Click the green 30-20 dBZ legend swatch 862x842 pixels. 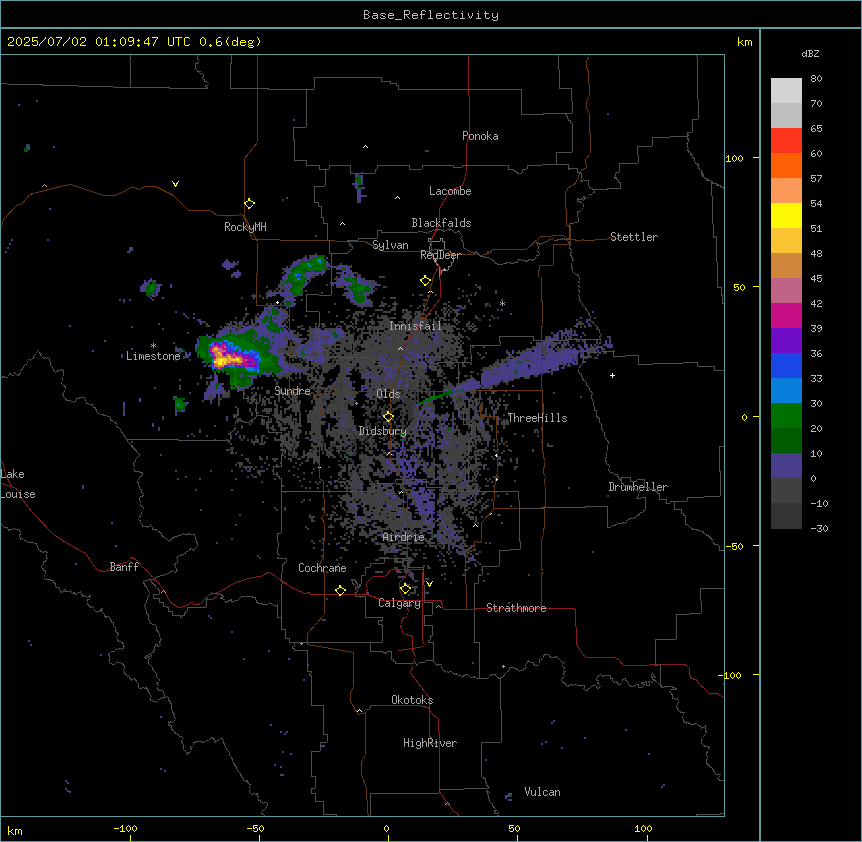pyautogui.click(x=786, y=416)
